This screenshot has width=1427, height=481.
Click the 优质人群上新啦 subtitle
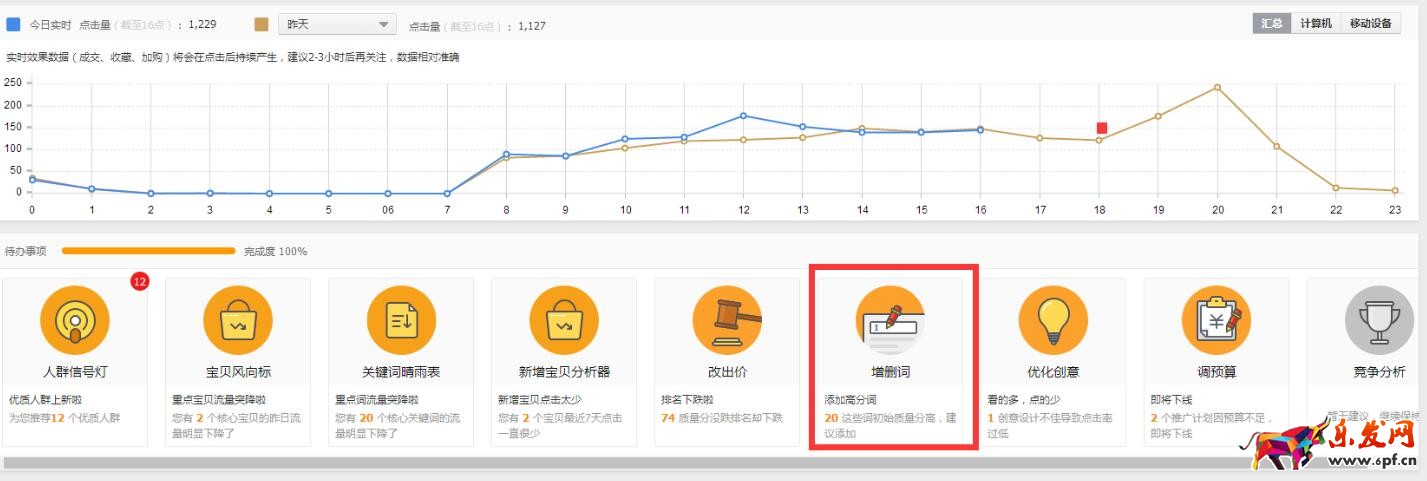(45, 400)
